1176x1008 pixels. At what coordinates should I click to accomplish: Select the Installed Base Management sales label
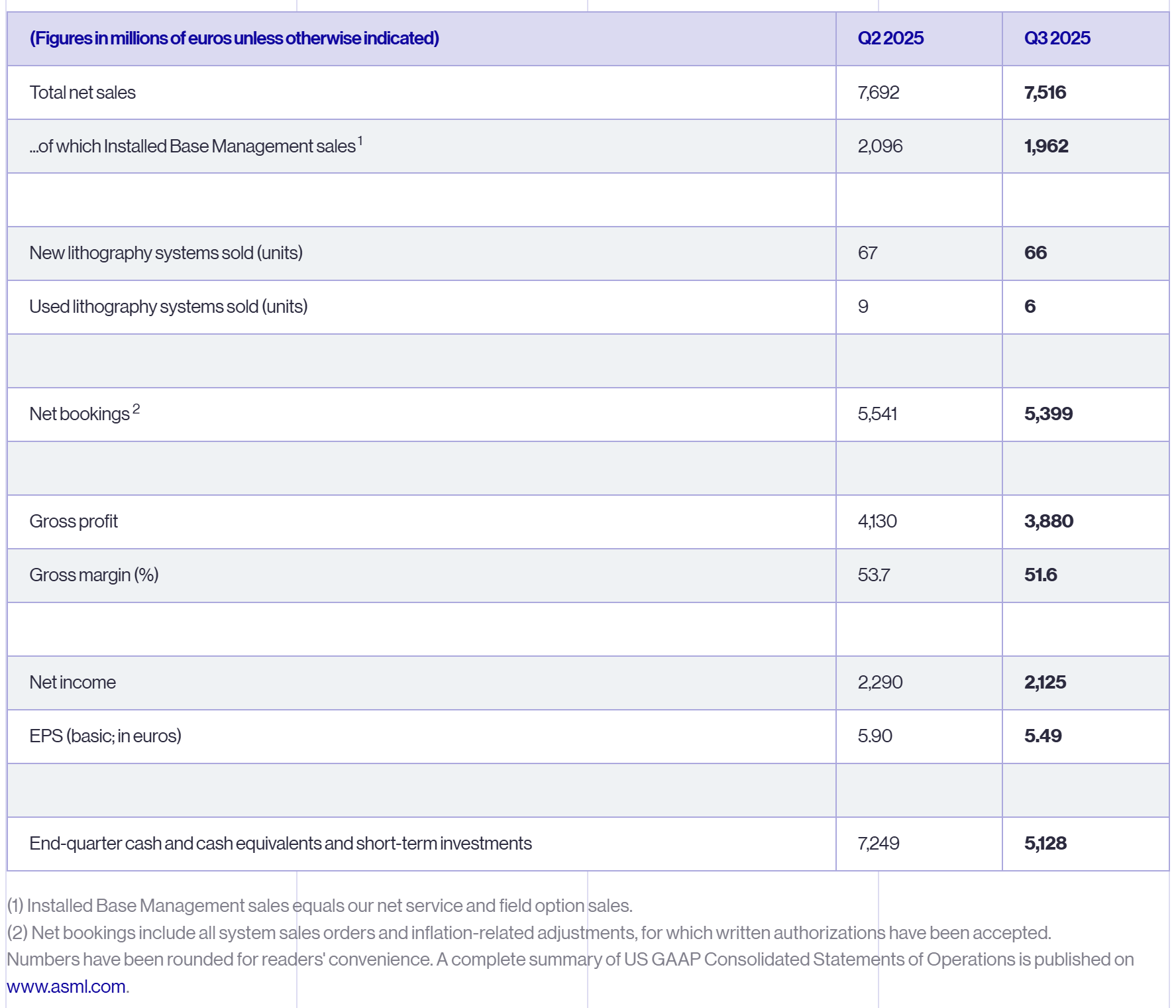click(x=193, y=146)
